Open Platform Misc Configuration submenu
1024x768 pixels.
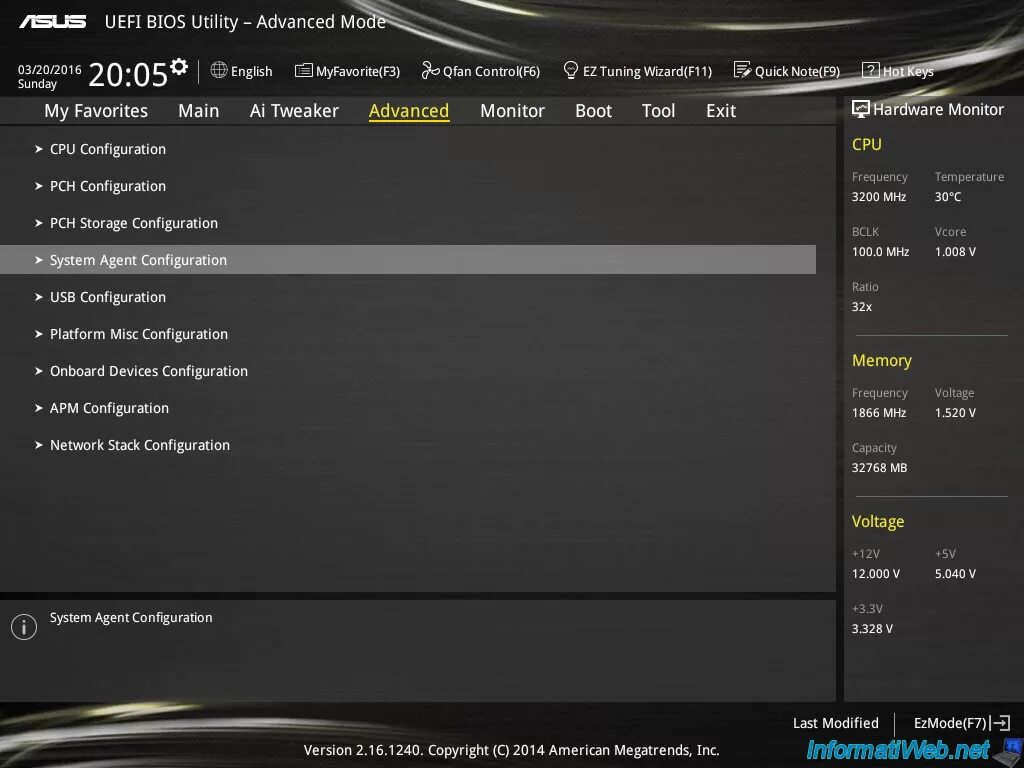pos(139,334)
